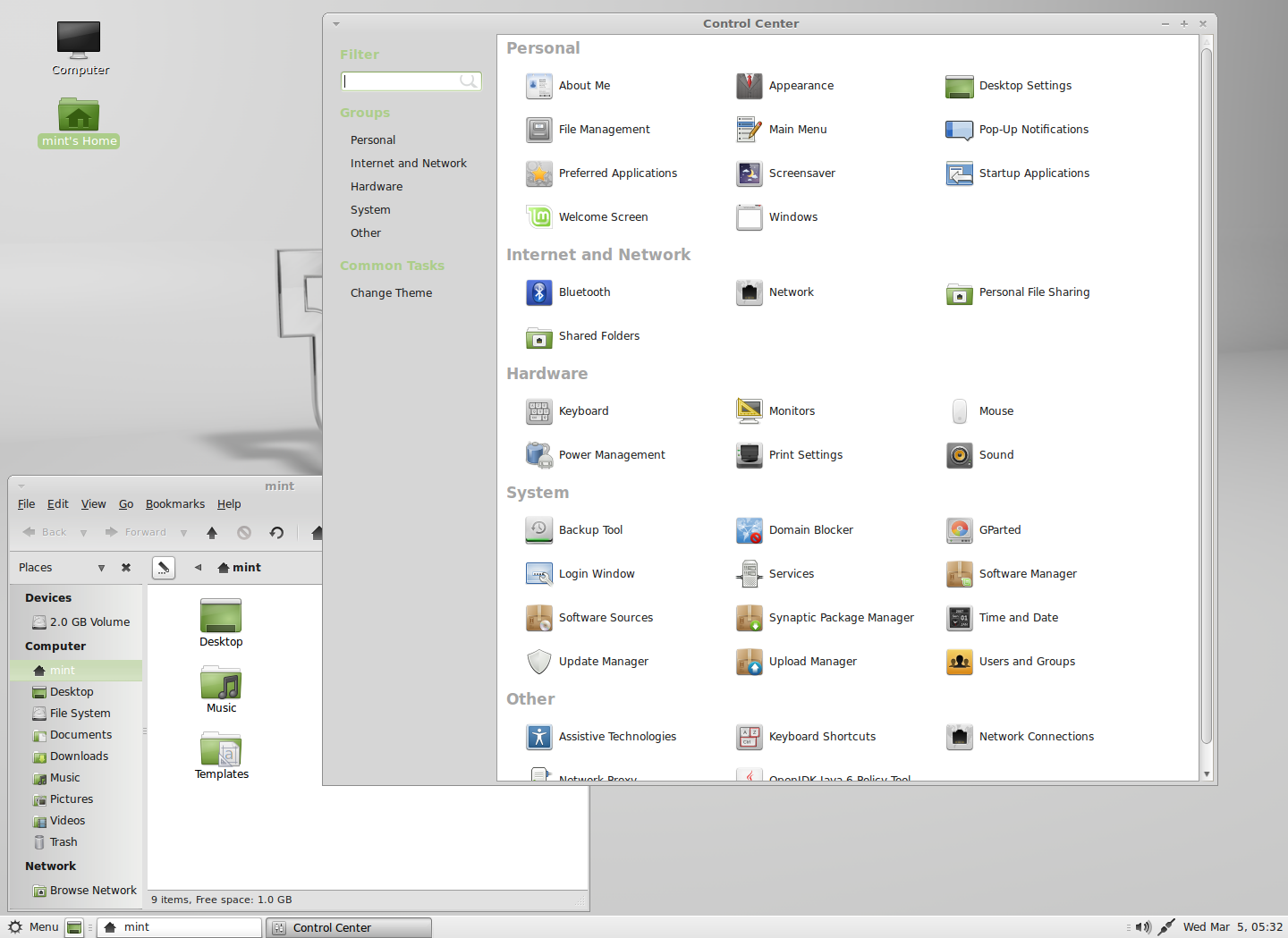Launch the Backup Tool

coord(575,530)
